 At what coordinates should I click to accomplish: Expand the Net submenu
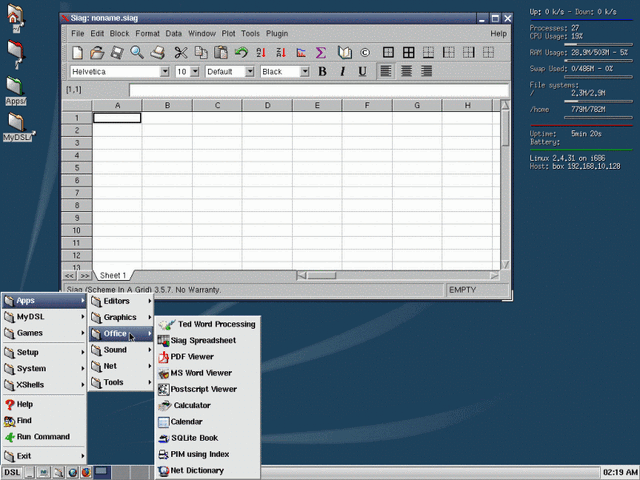pos(121,367)
